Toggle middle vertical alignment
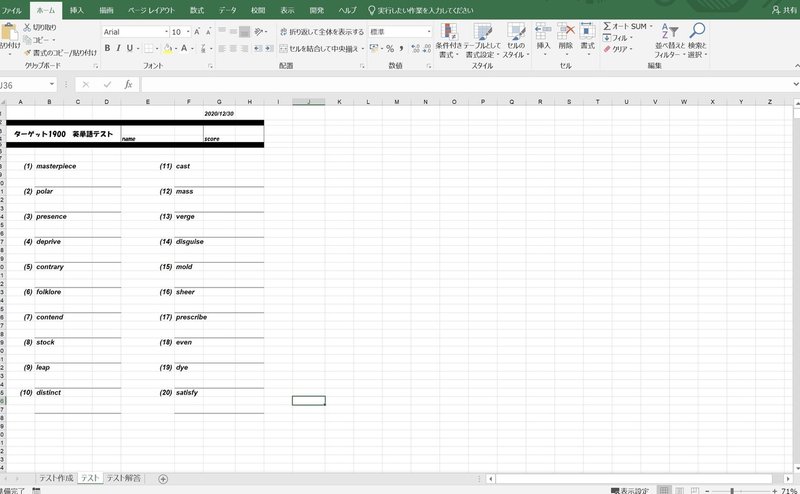Image resolution: width=800 pixels, height=494 pixels. [x=233, y=32]
